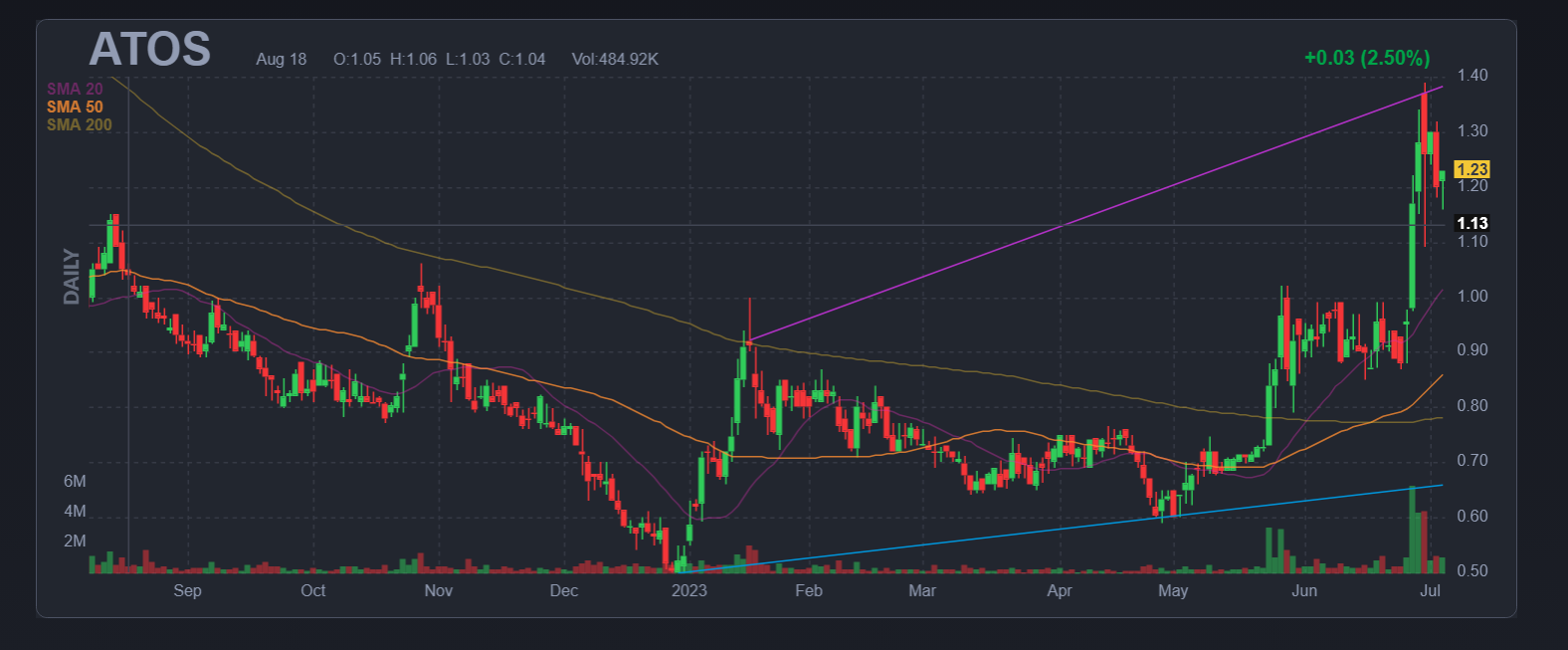Image resolution: width=1568 pixels, height=650 pixels.
Task: Click the yellow 1.23 current price tag
Action: (x=1472, y=169)
